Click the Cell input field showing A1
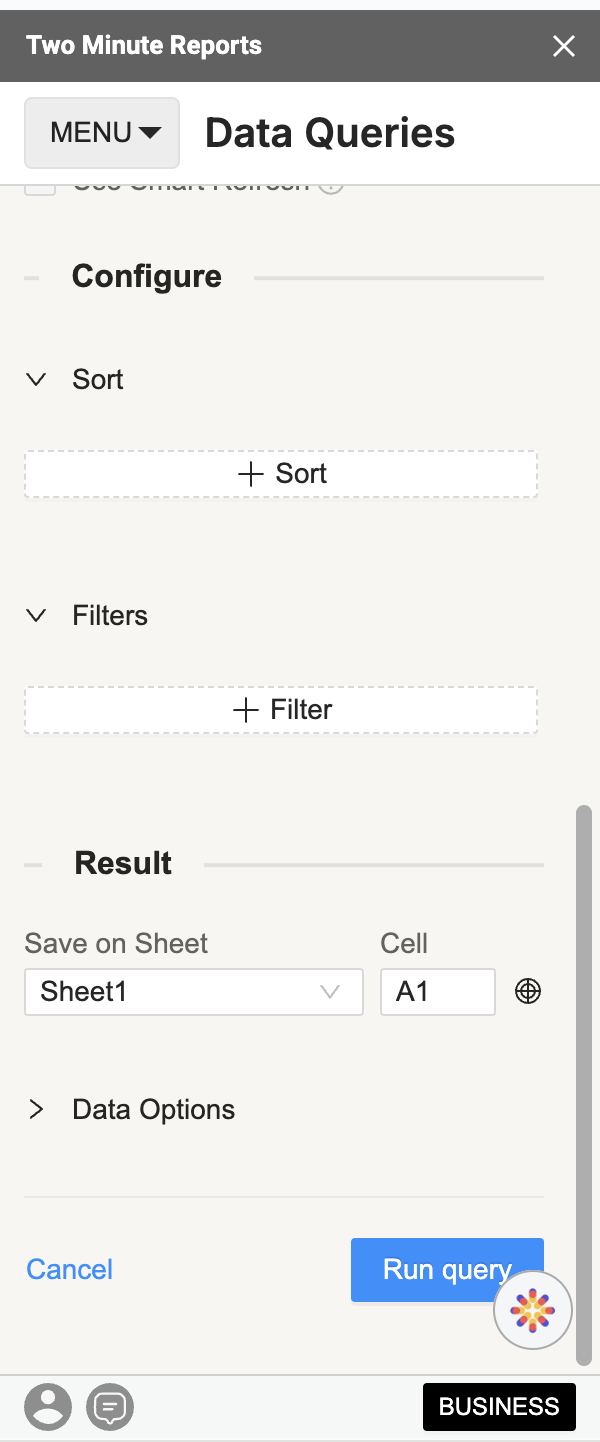 (438, 992)
